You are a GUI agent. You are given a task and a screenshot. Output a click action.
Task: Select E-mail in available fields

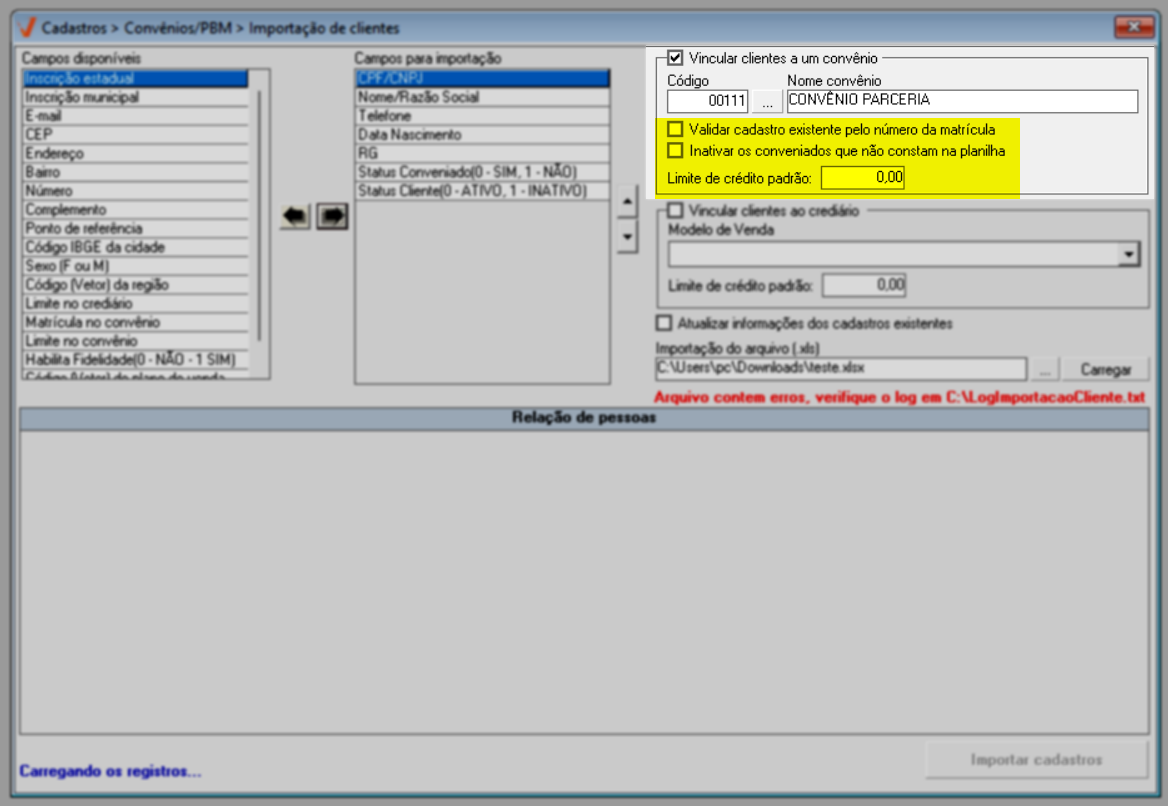click(x=136, y=115)
